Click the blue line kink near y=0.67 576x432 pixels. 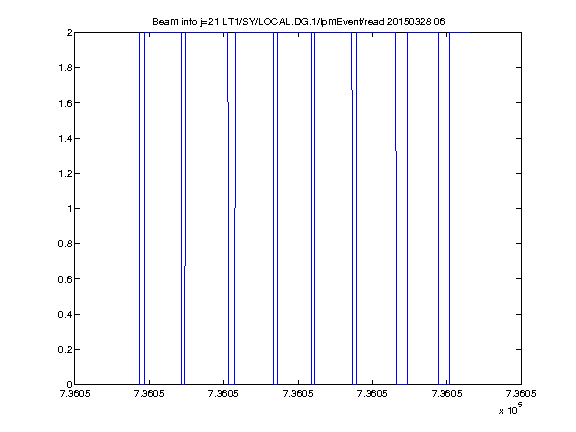click(185, 266)
